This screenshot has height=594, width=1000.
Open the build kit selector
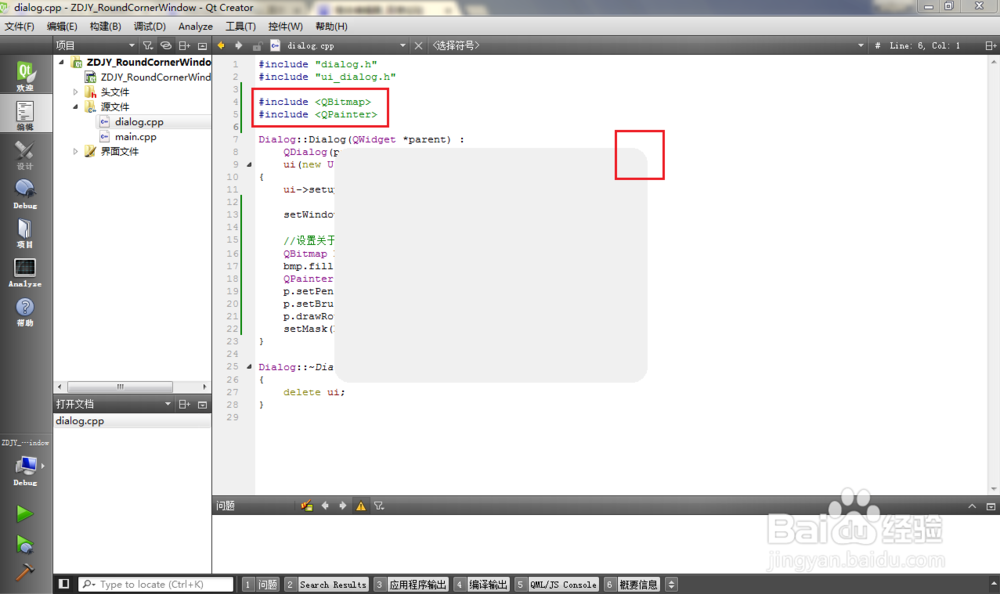(26, 470)
